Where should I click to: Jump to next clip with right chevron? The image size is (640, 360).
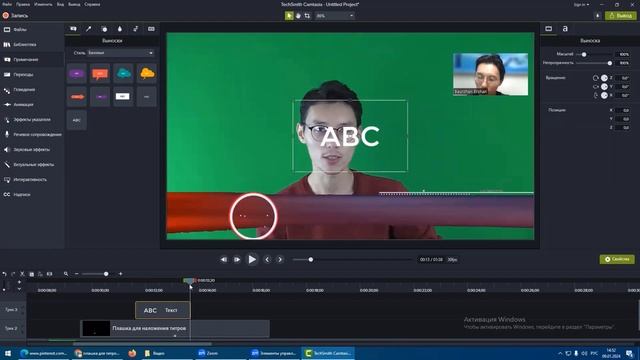click(x=280, y=260)
